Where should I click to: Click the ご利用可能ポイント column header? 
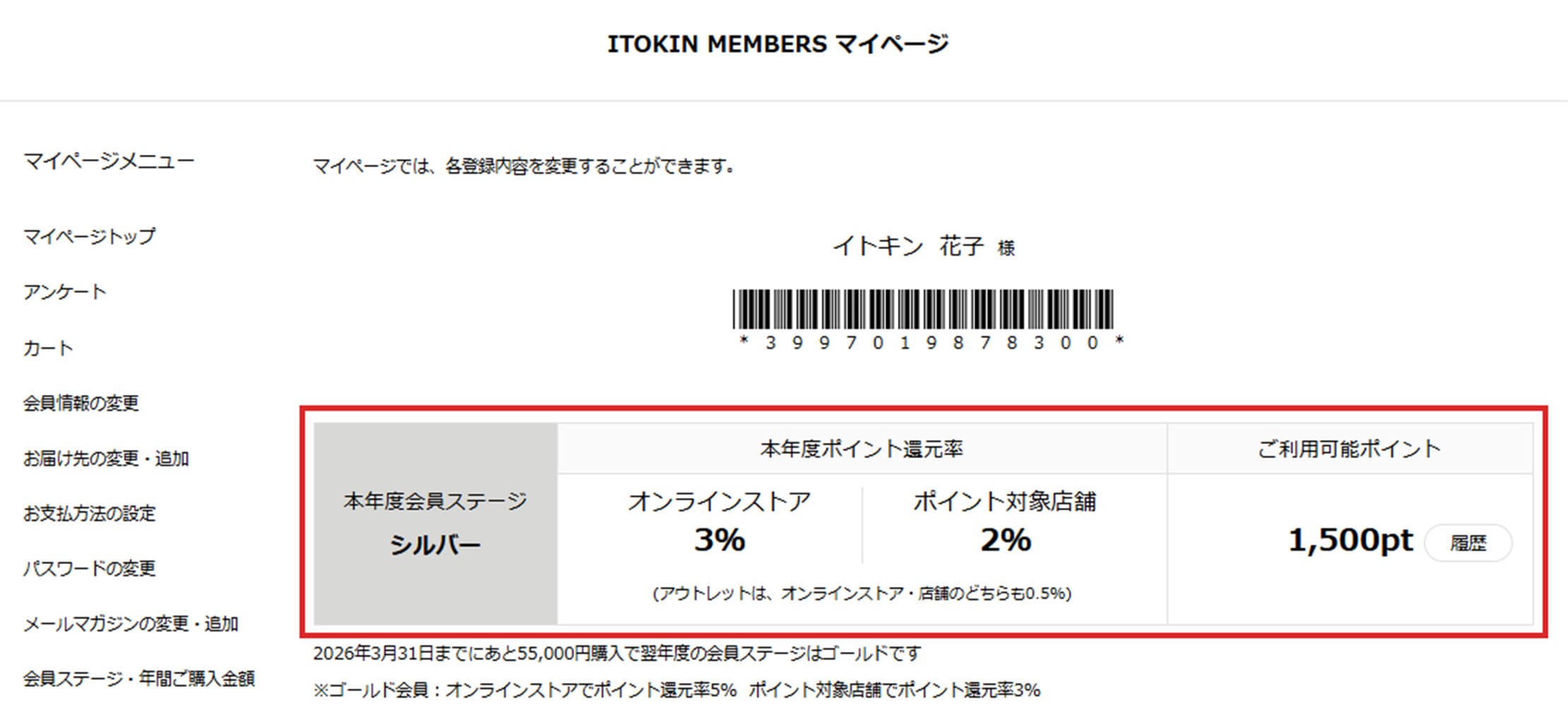[1350, 449]
